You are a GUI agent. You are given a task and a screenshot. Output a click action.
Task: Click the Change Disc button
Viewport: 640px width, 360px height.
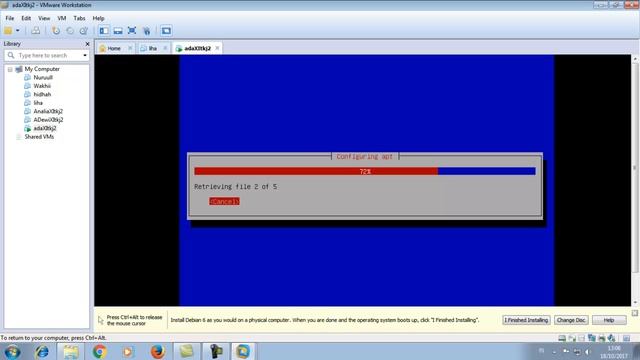point(571,320)
